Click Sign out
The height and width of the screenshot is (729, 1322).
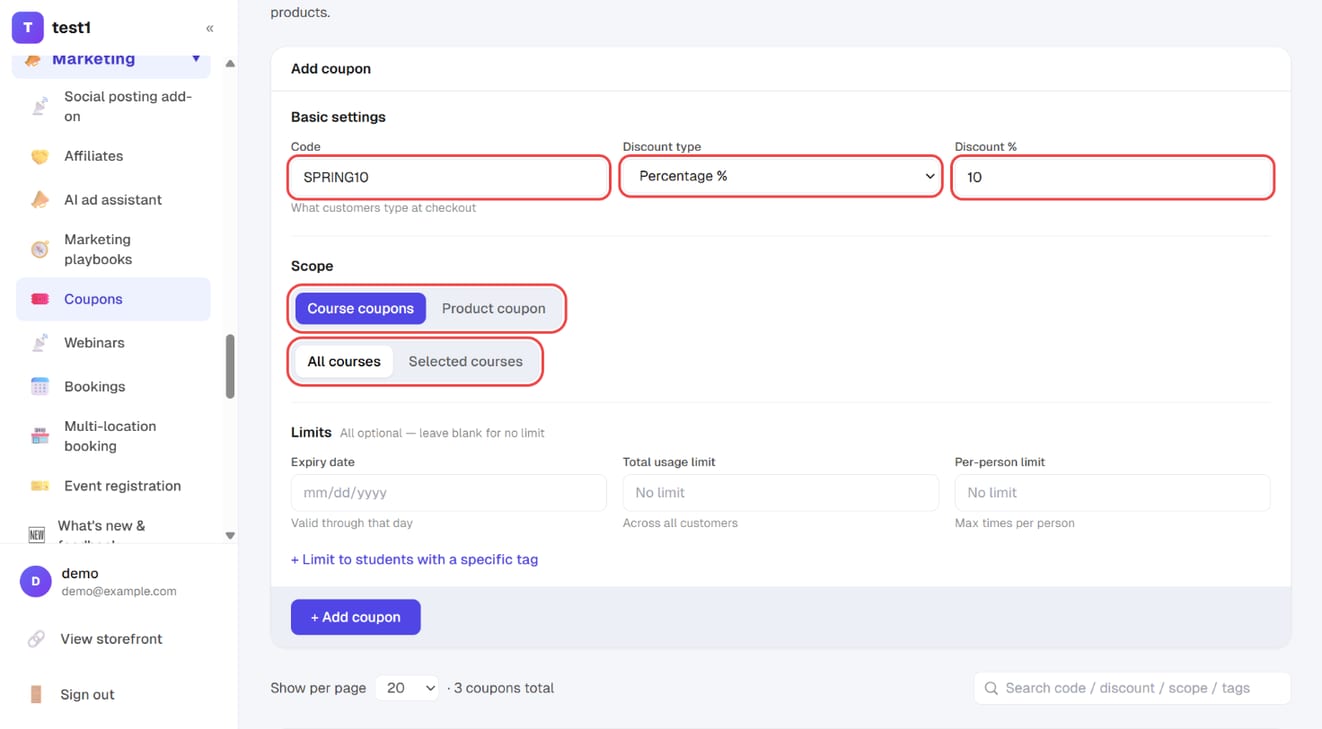click(x=87, y=694)
